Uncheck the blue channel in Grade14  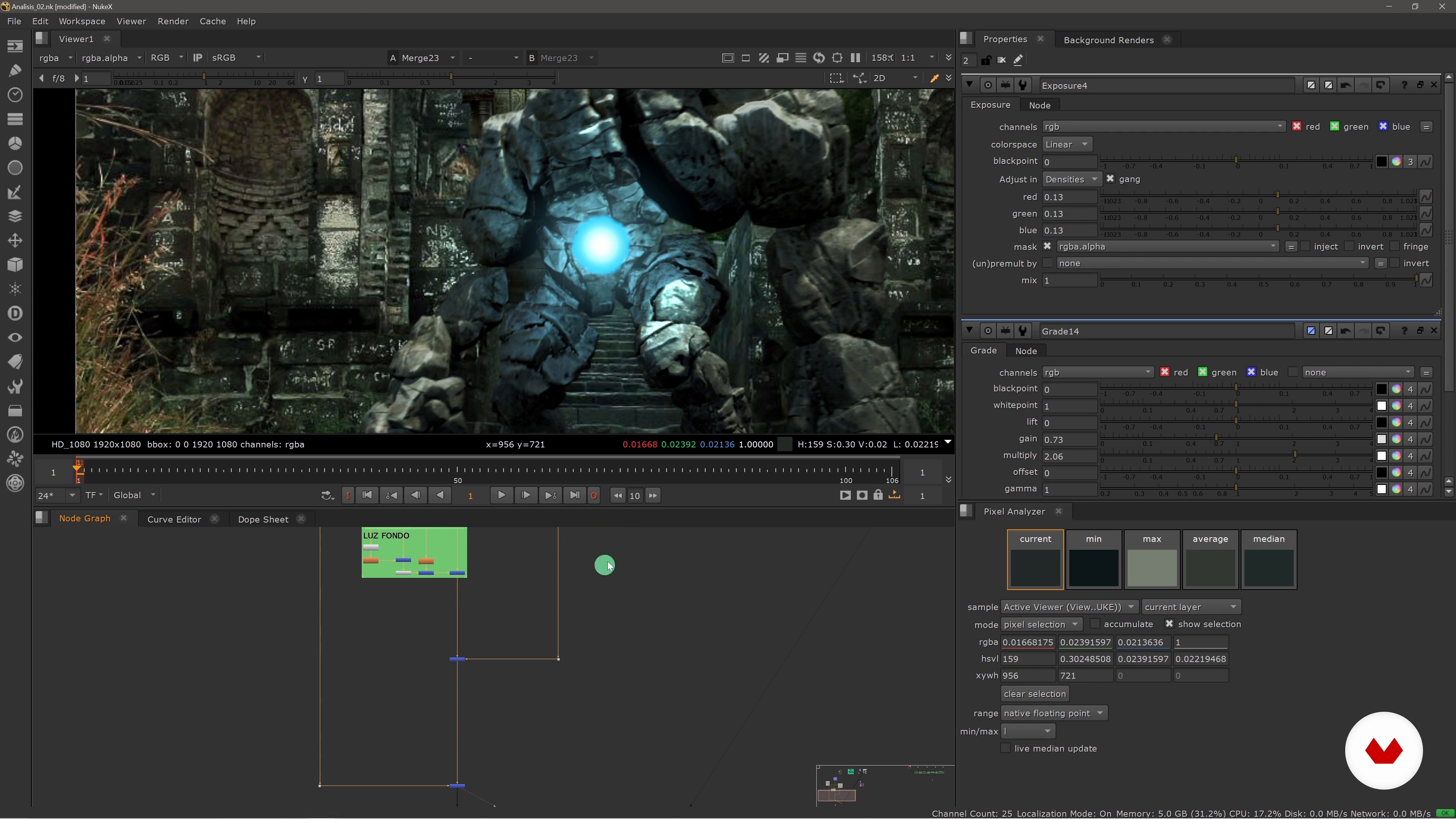(x=1251, y=372)
